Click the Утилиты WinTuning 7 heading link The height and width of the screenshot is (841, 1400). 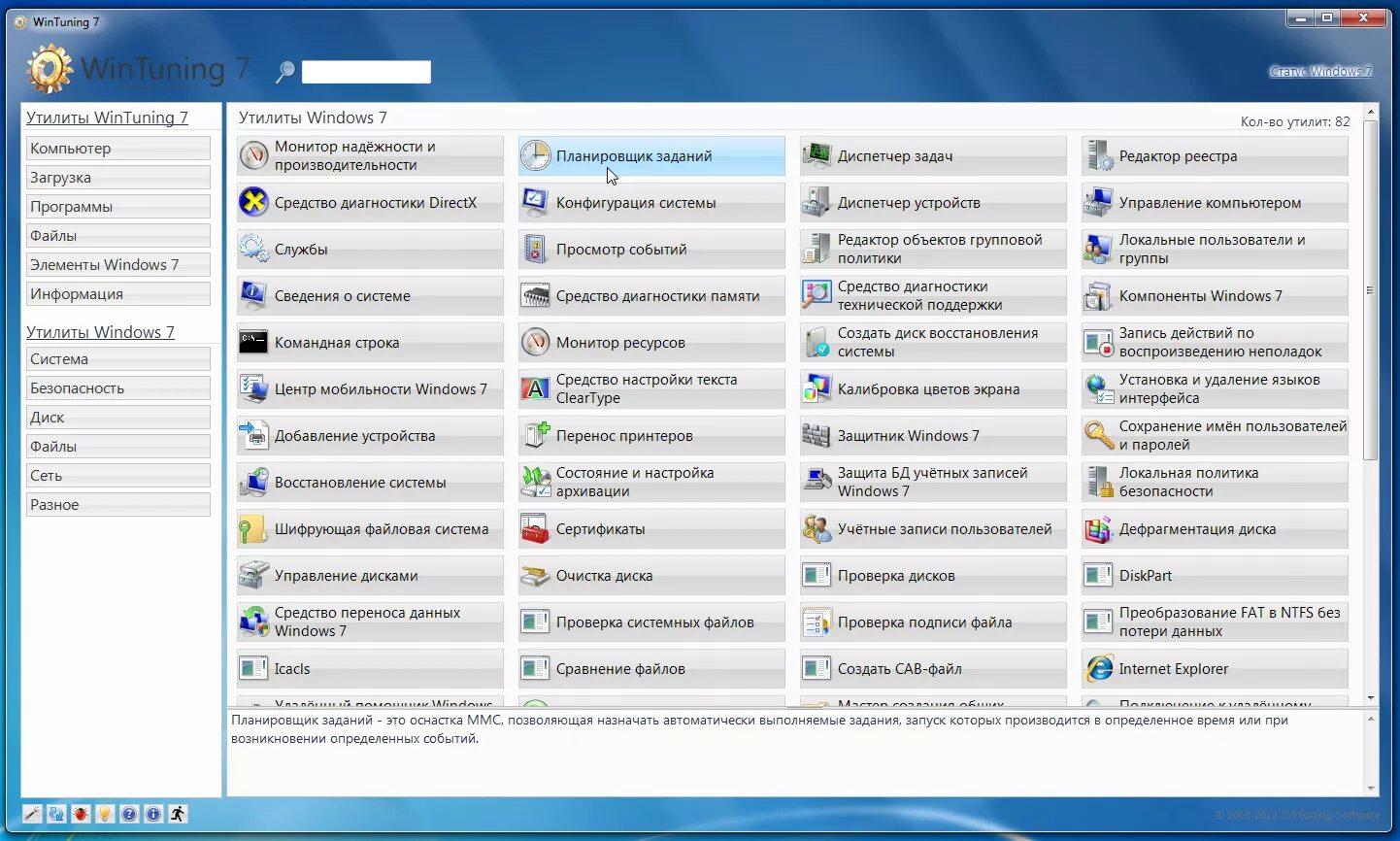pyautogui.click(x=107, y=118)
